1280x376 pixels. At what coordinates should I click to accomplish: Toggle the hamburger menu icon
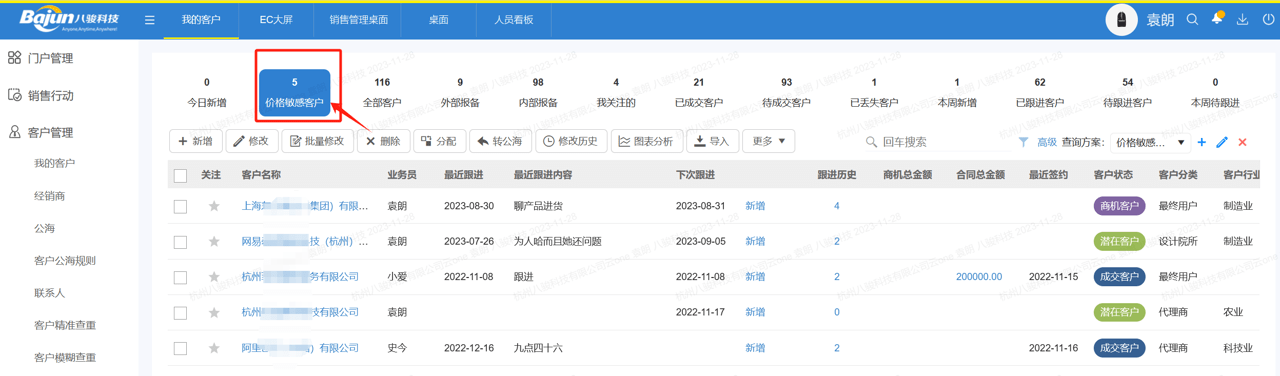pos(149,20)
